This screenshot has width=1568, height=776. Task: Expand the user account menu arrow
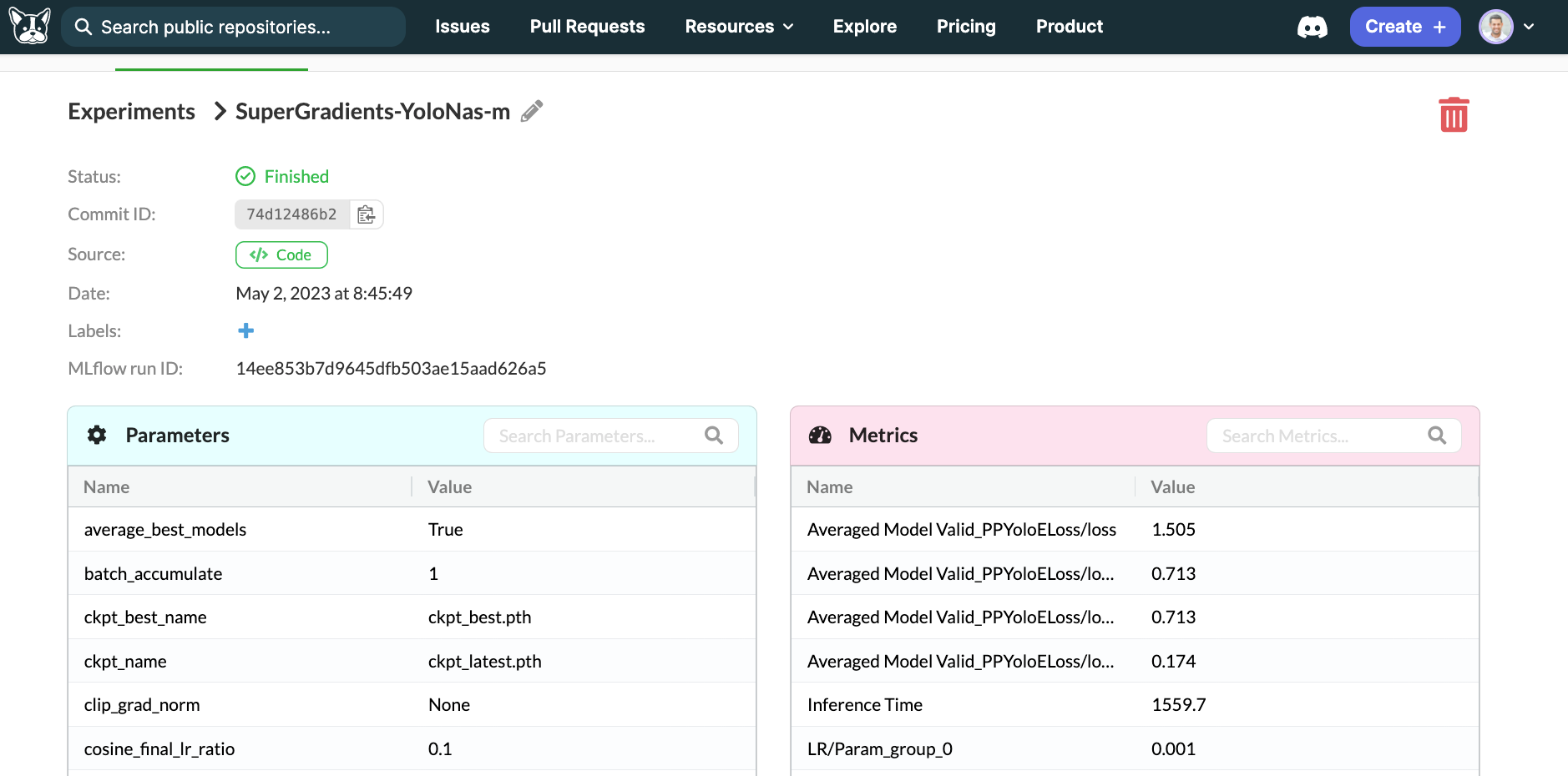[x=1529, y=27]
